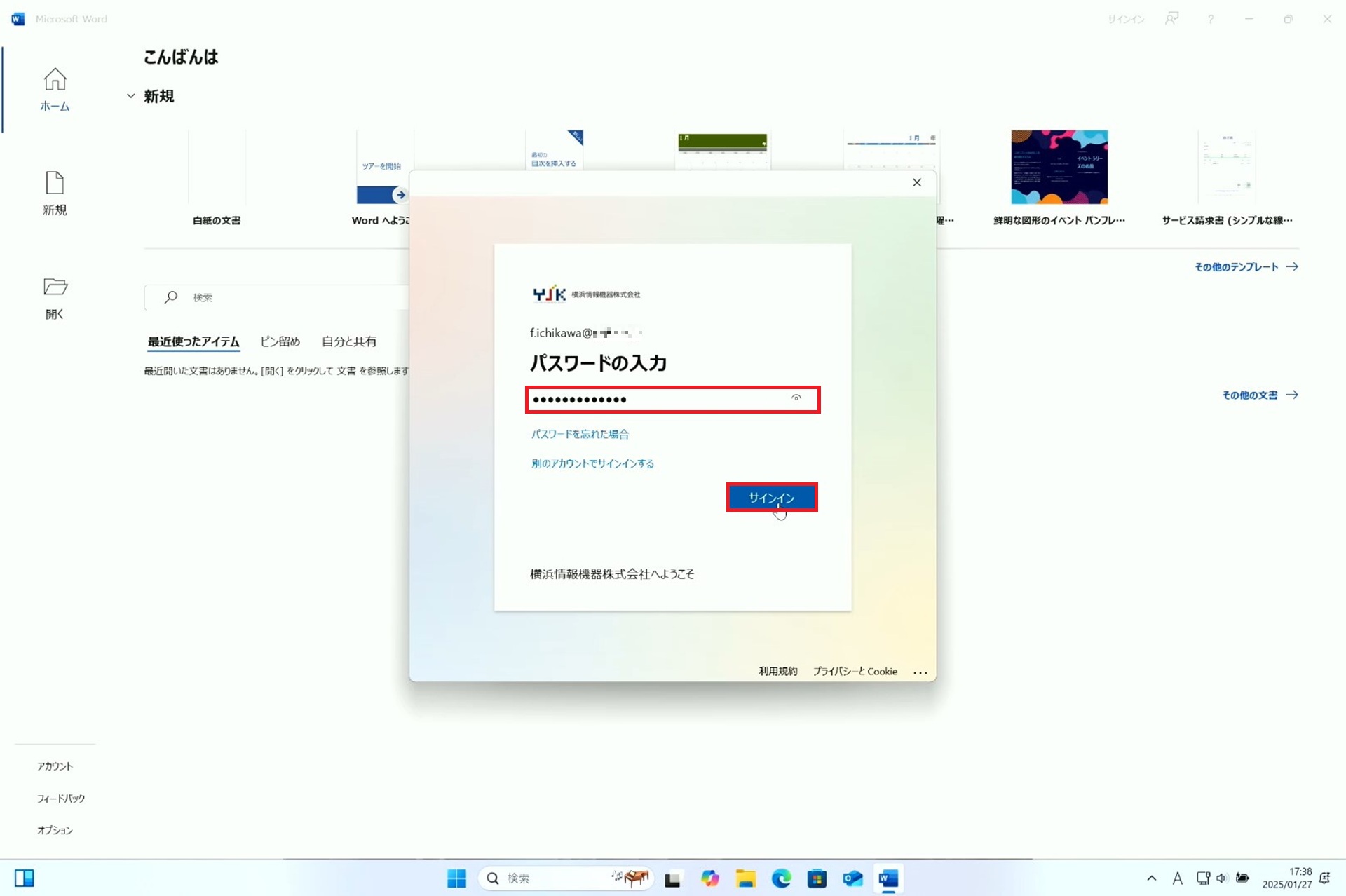
Task: Open the 新規 (New) sidebar page
Action: 55,194
